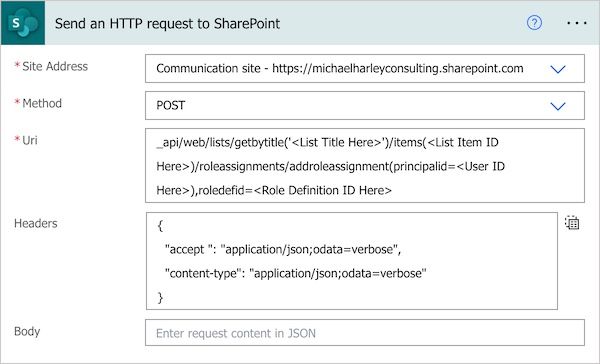Click the Headers JSON text area

(352, 261)
